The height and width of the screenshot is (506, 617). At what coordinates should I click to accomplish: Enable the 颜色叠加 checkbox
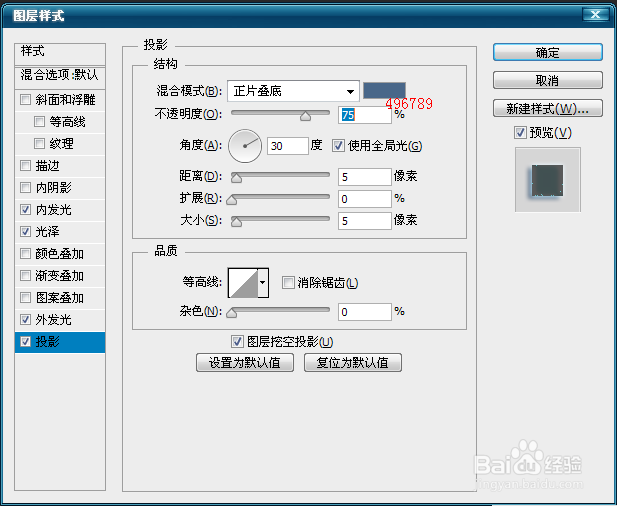[x=26, y=254]
